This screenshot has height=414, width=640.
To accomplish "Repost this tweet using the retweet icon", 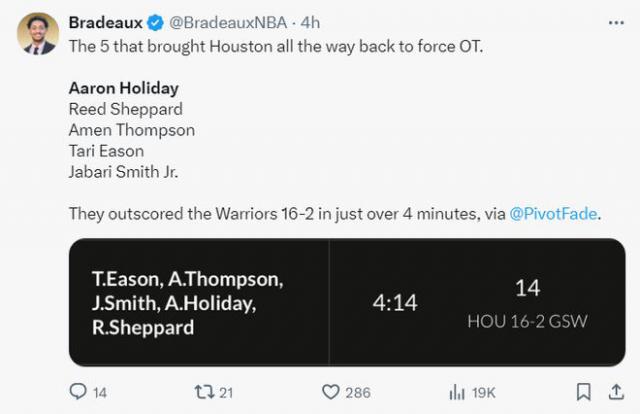I will pos(203,392).
